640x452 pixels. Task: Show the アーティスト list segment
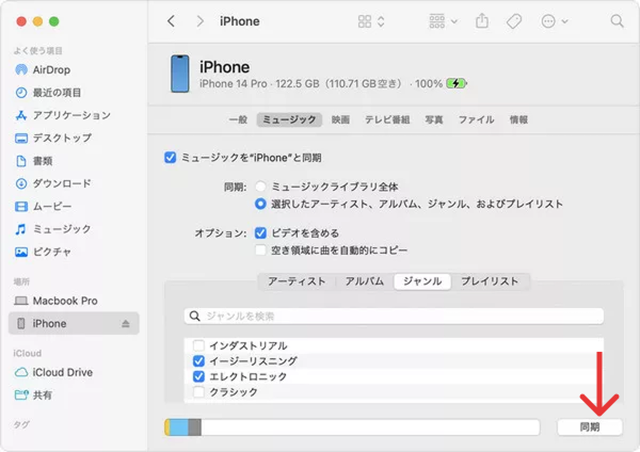point(297,281)
